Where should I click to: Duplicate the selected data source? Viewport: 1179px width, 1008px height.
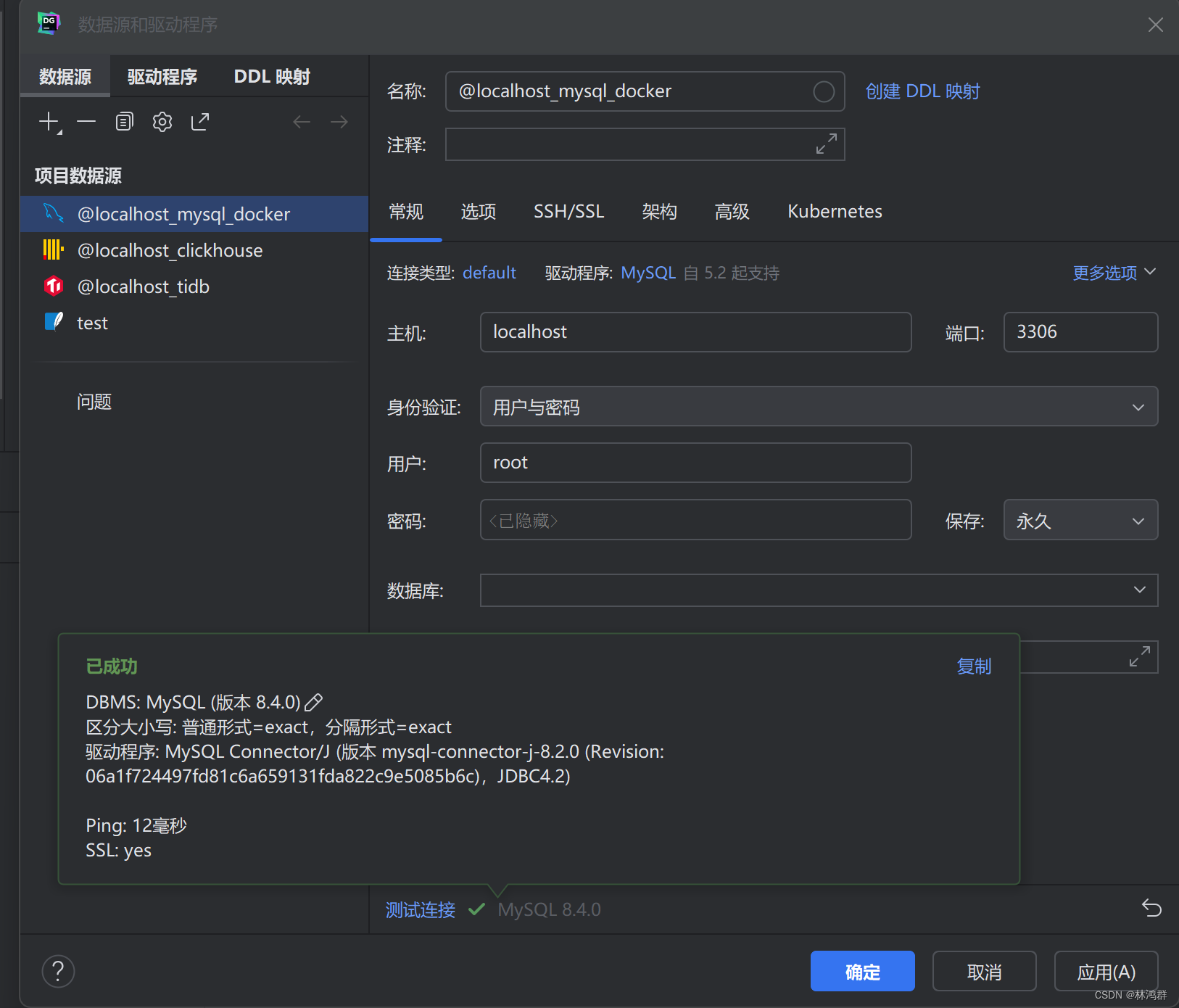[x=125, y=122]
